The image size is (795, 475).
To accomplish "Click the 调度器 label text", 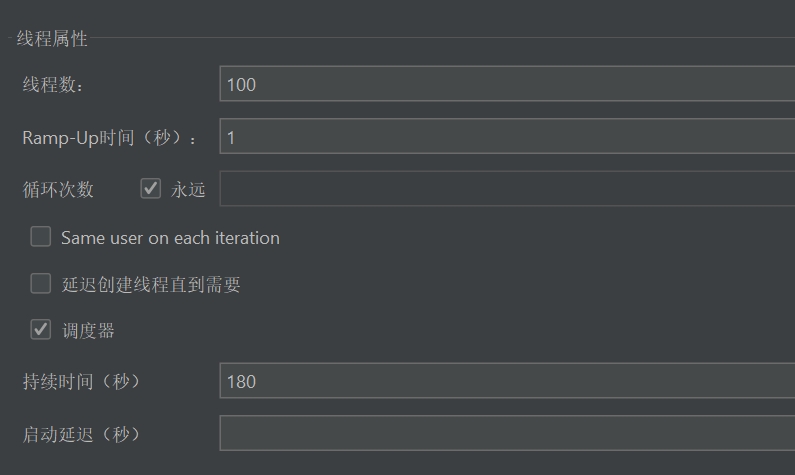I will pos(88,331).
